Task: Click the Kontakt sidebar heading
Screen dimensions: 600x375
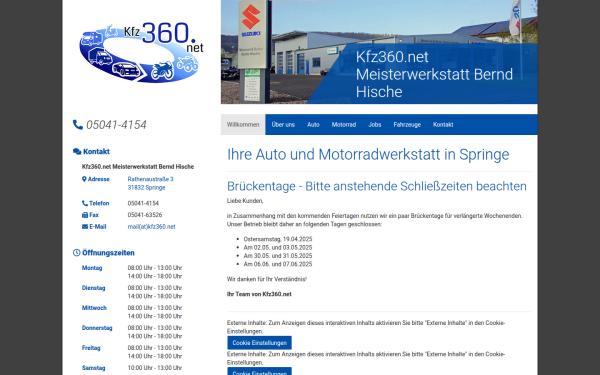Action: coord(96,152)
